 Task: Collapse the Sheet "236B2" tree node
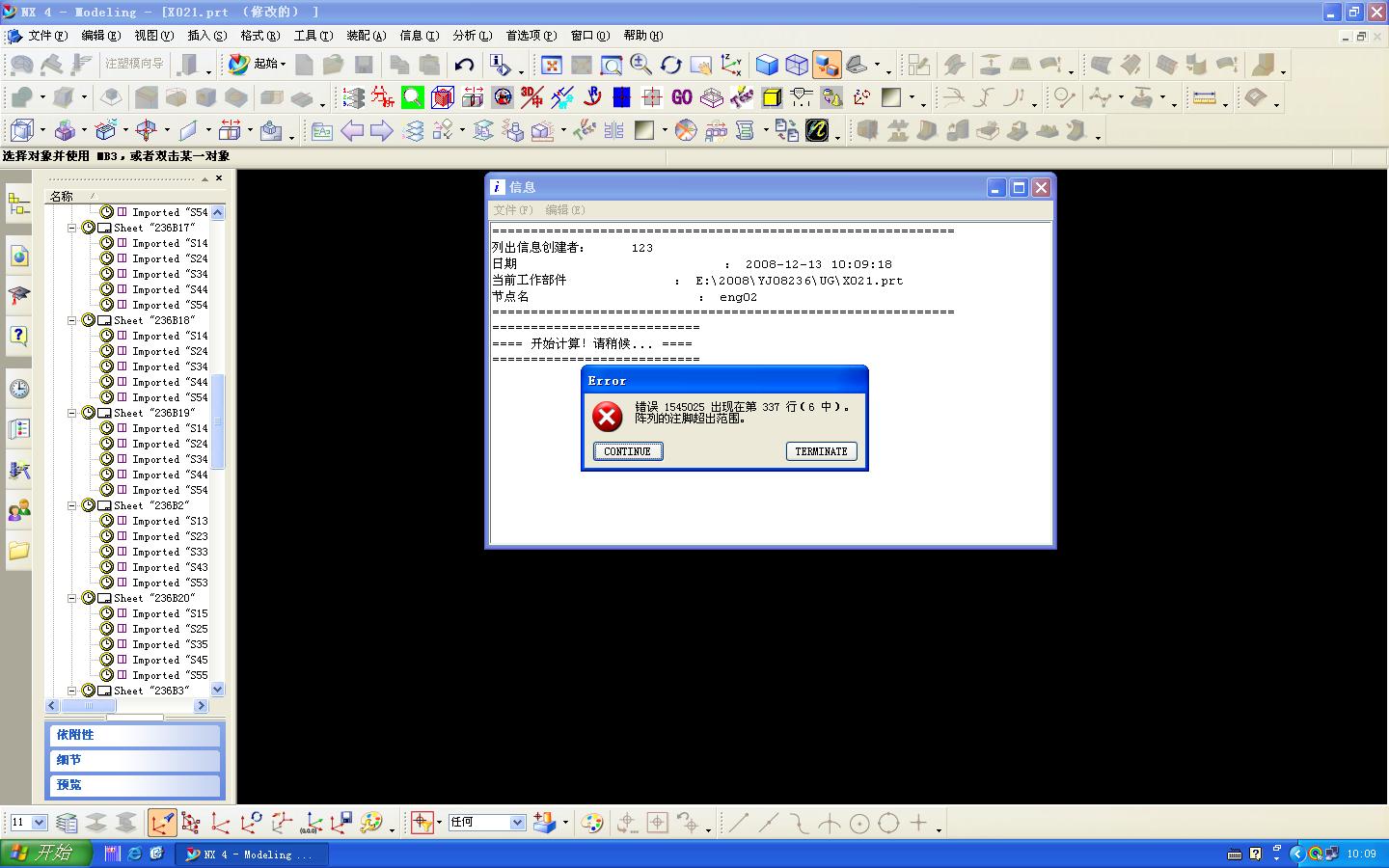[71, 505]
